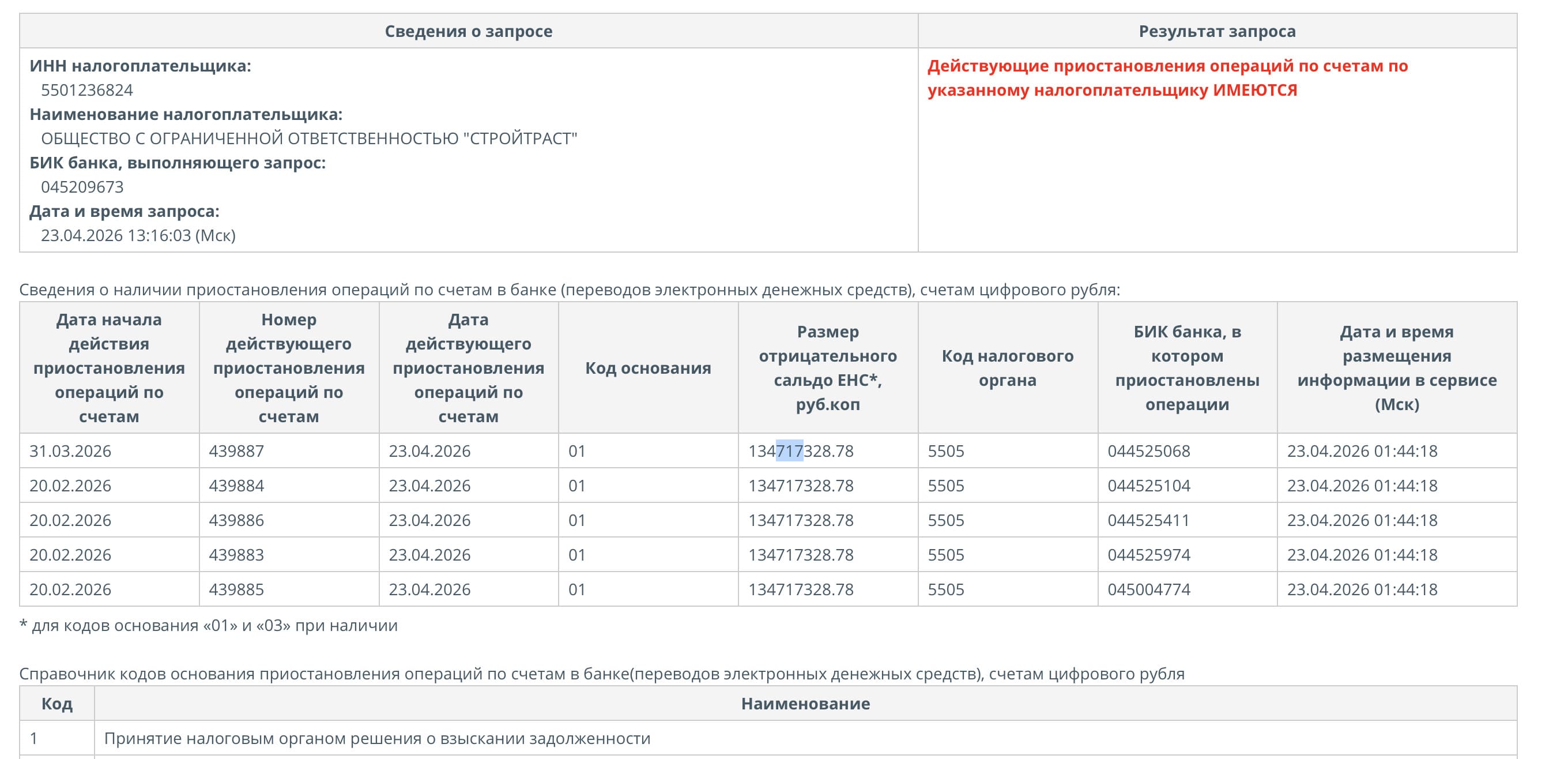This screenshot has width=1568, height=759.
Task: Click the INN value 5501236824
Action: click(87, 90)
